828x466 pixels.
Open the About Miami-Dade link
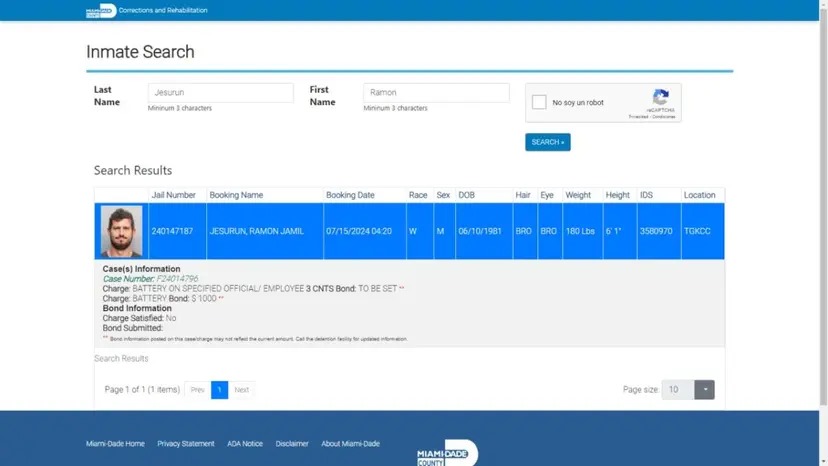pos(350,444)
